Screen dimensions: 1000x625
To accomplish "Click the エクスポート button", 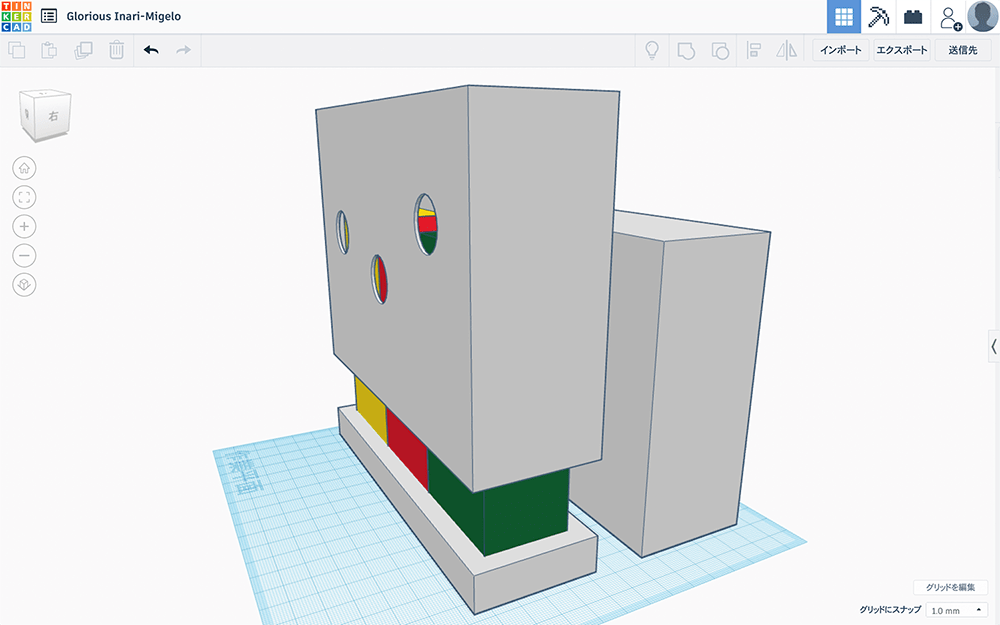I will 901,50.
